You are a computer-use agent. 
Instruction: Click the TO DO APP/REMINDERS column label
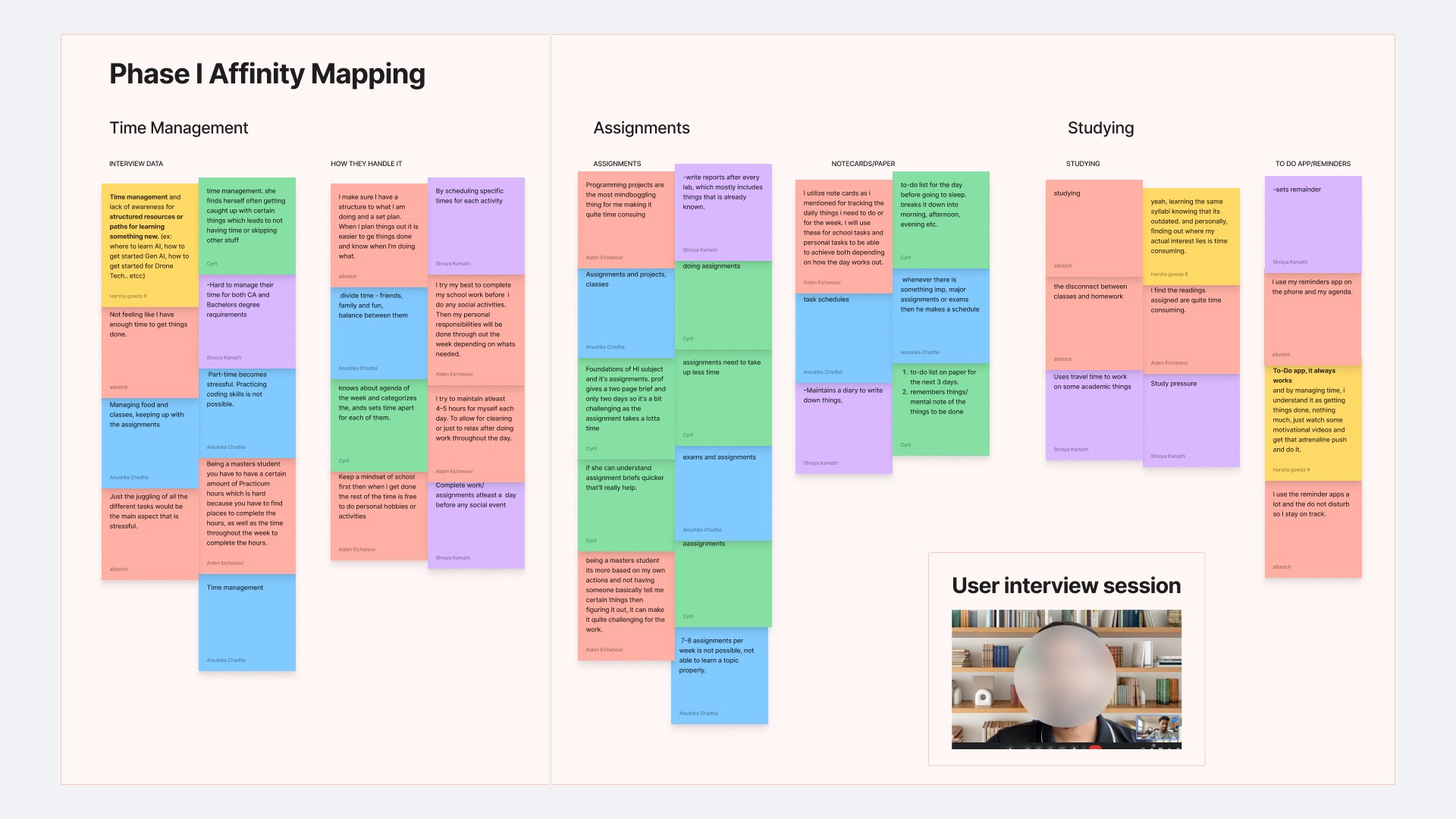click(1313, 164)
